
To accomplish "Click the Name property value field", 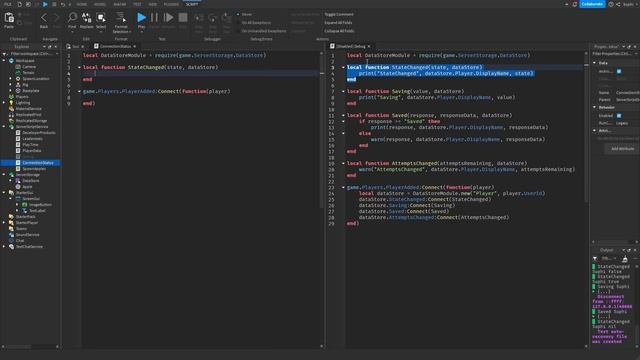I will click(x=628, y=93).
